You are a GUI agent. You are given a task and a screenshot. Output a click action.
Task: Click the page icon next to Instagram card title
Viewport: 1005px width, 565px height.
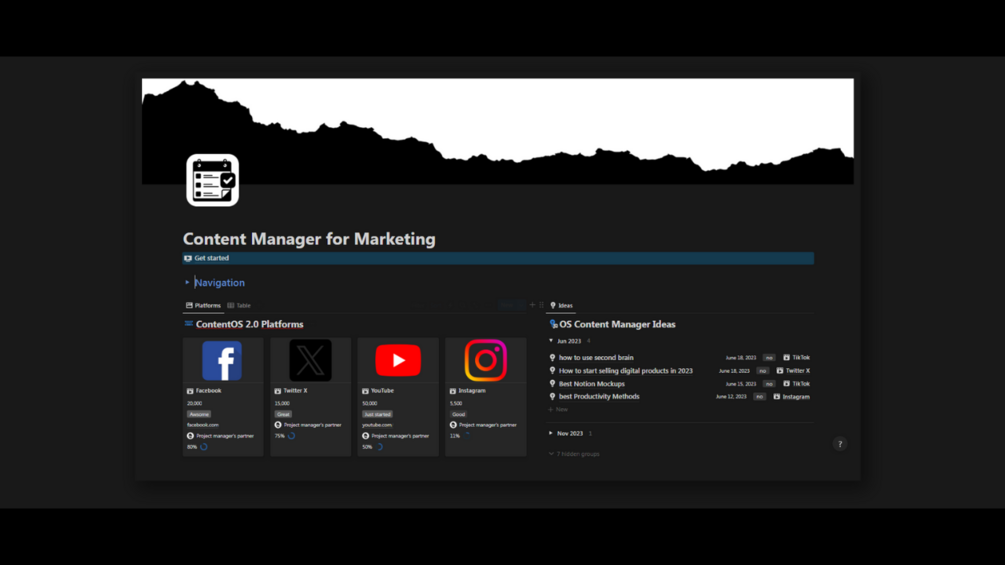(453, 391)
